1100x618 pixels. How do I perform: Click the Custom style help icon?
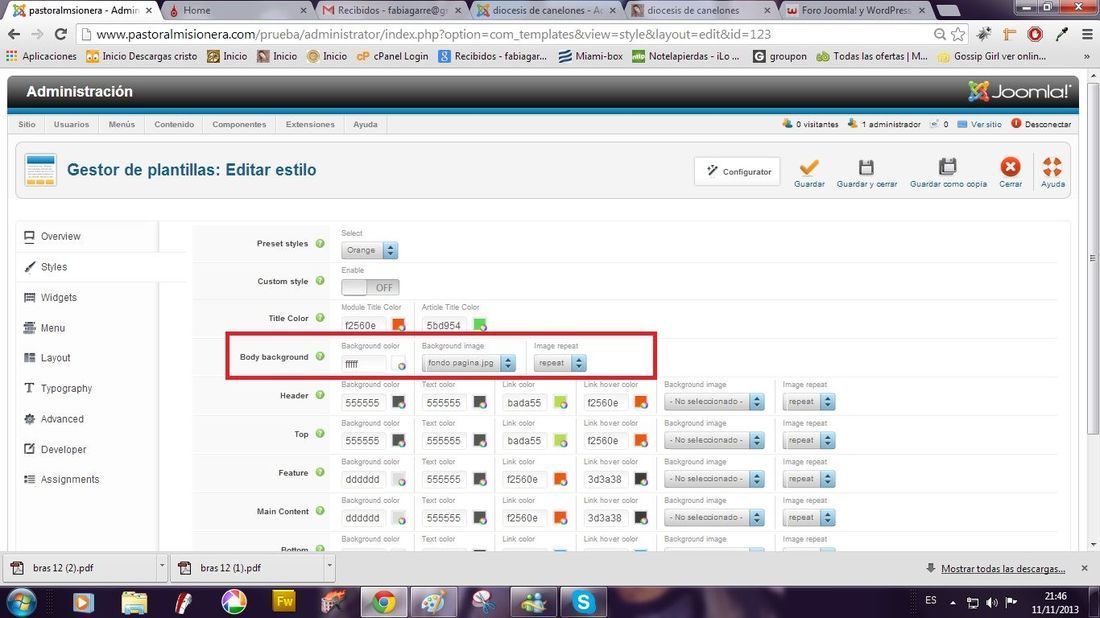click(x=320, y=281)
